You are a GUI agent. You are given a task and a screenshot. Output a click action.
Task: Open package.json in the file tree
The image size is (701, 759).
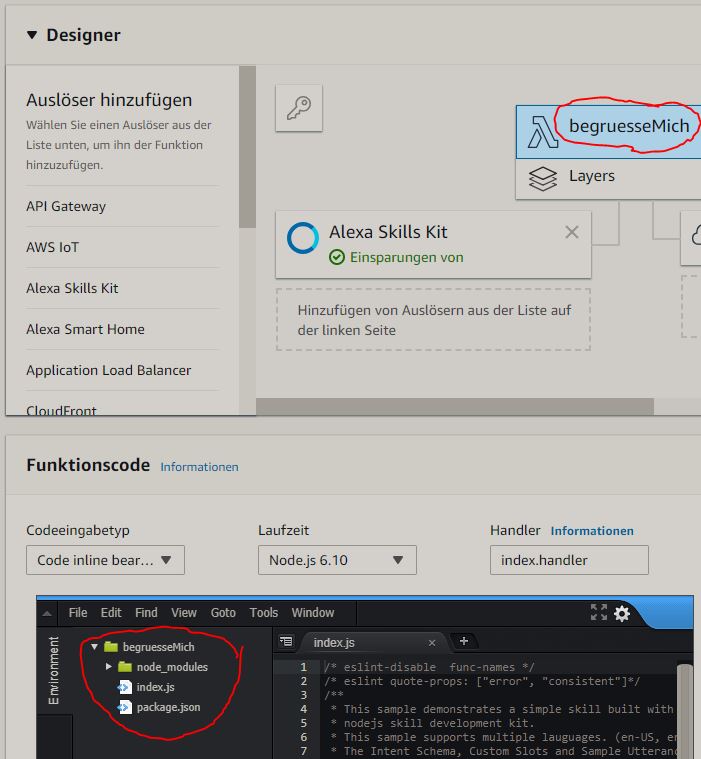pos(168,707)
